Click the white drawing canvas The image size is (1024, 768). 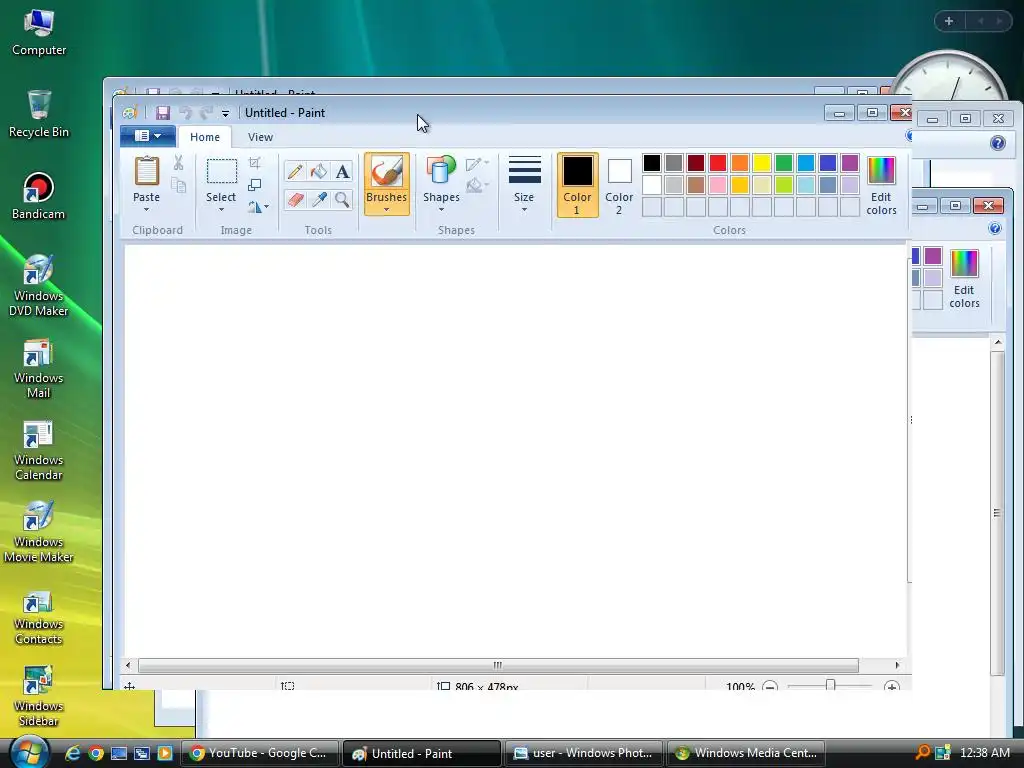[x=515, y=451]
